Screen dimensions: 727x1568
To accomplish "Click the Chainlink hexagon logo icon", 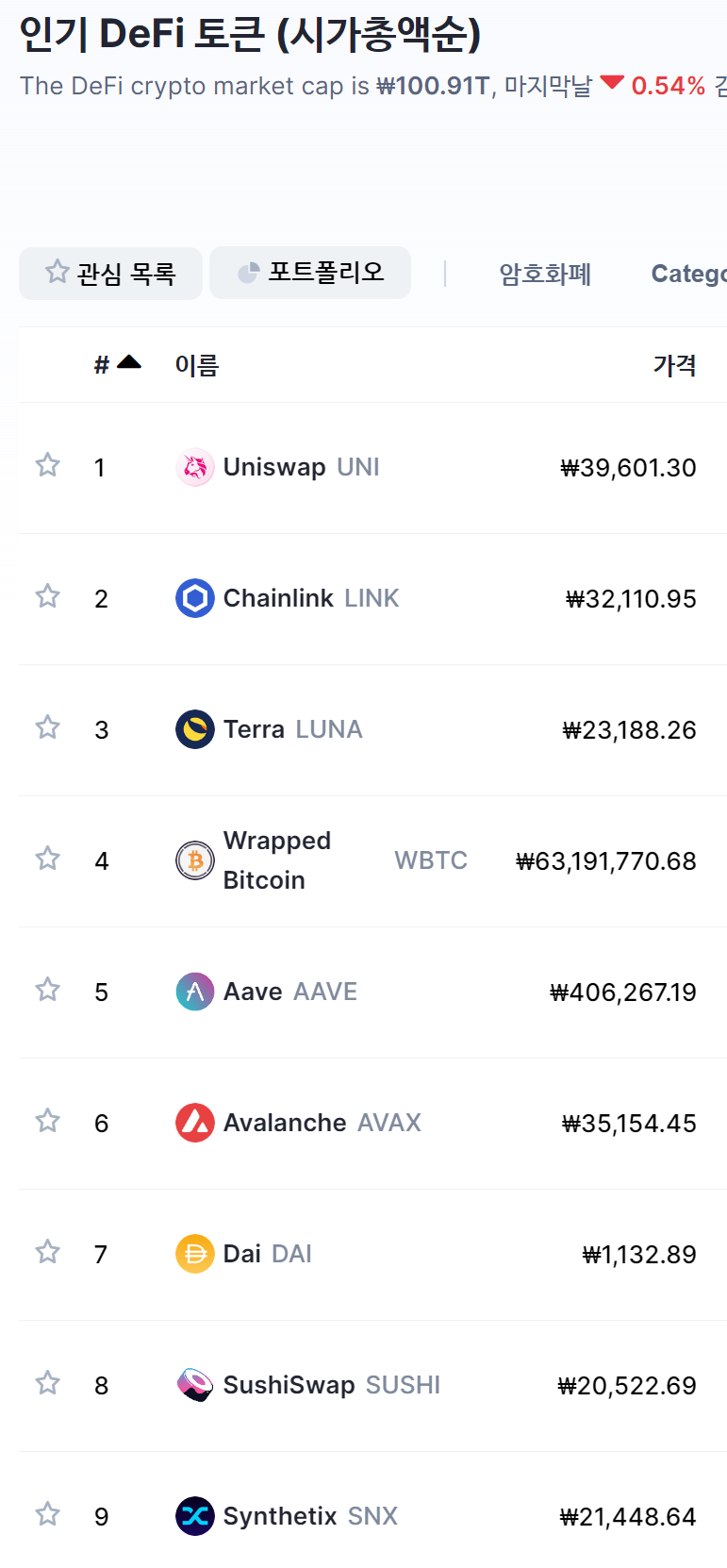I will coord(195,598).
